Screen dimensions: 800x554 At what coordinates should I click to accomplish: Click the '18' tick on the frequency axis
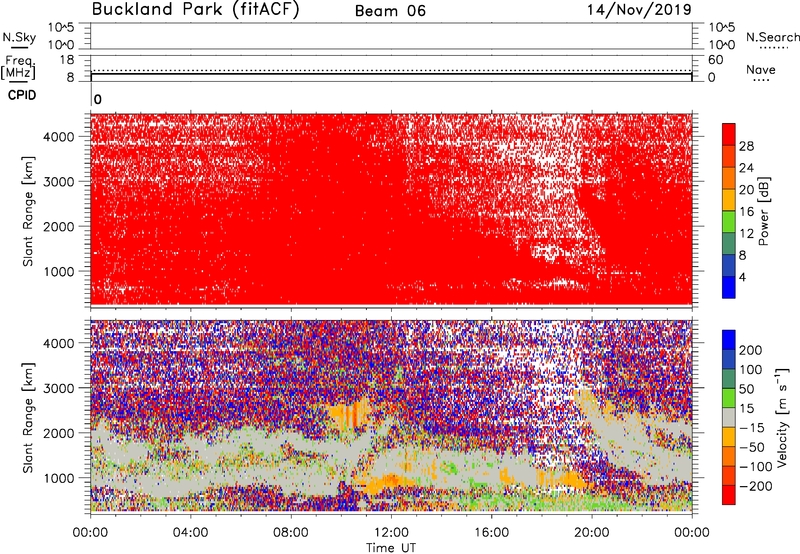[x=67, y=60]
